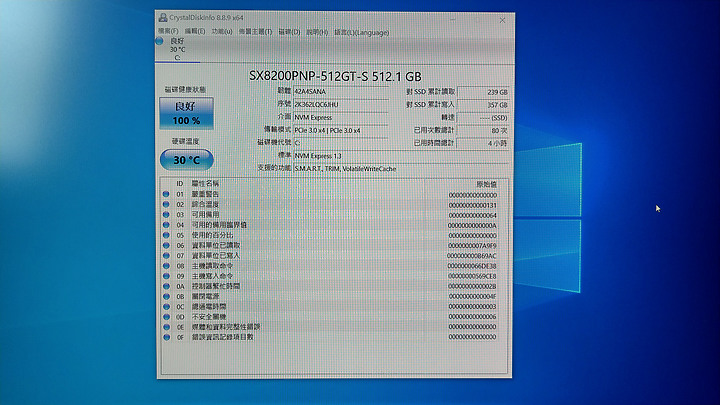
Task: Click the 原始值 column header
Action: pos(487,184)
